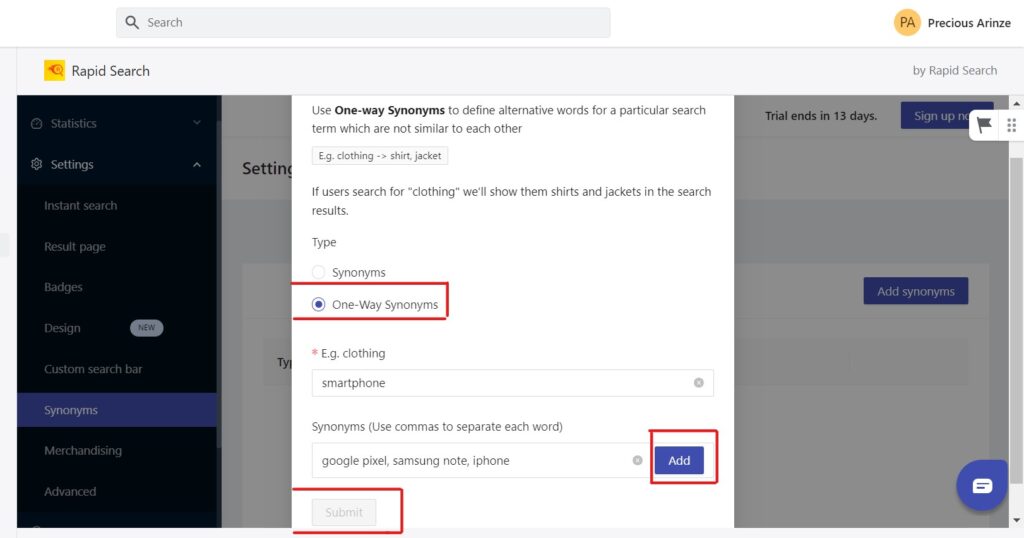Select the Synonyms radio option
The image size is (1024, 538).
click(x=318, y=272)
